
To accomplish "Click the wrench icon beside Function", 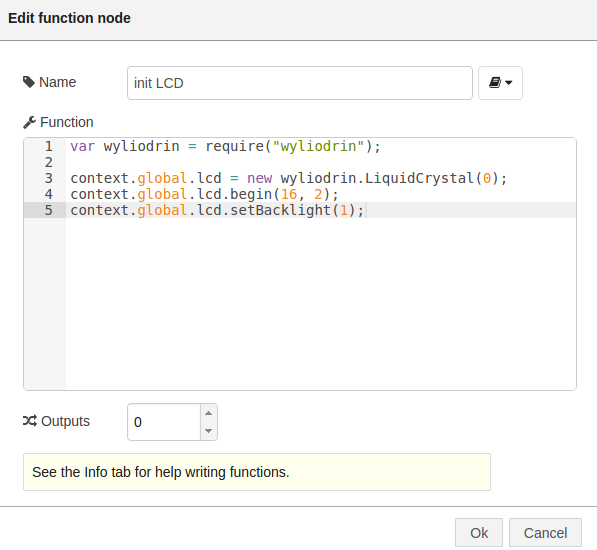I will pyautogui.click(x=29, y=122).
